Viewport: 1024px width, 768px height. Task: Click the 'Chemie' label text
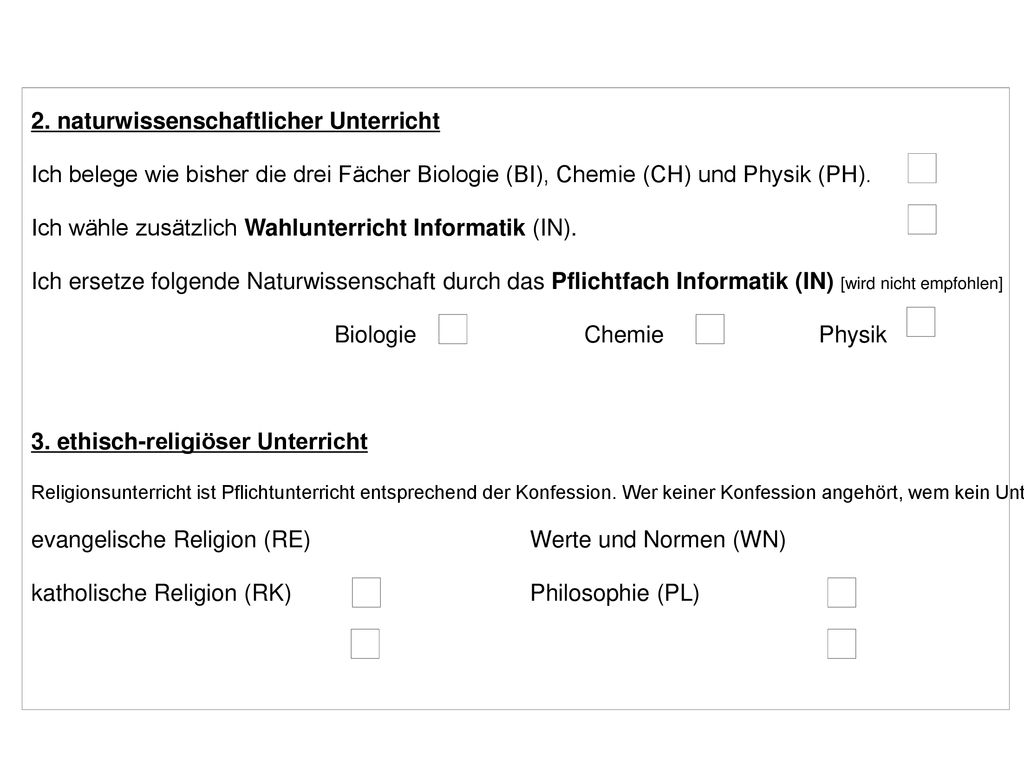pos(624,335)
